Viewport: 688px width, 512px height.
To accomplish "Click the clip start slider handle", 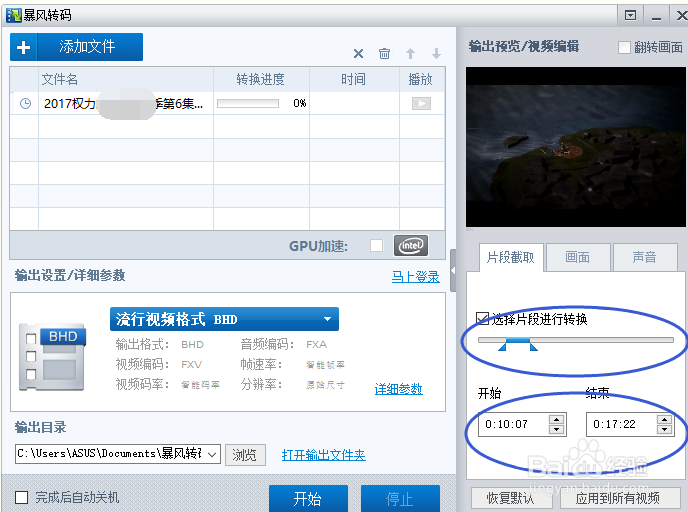I will pos(503,347).
